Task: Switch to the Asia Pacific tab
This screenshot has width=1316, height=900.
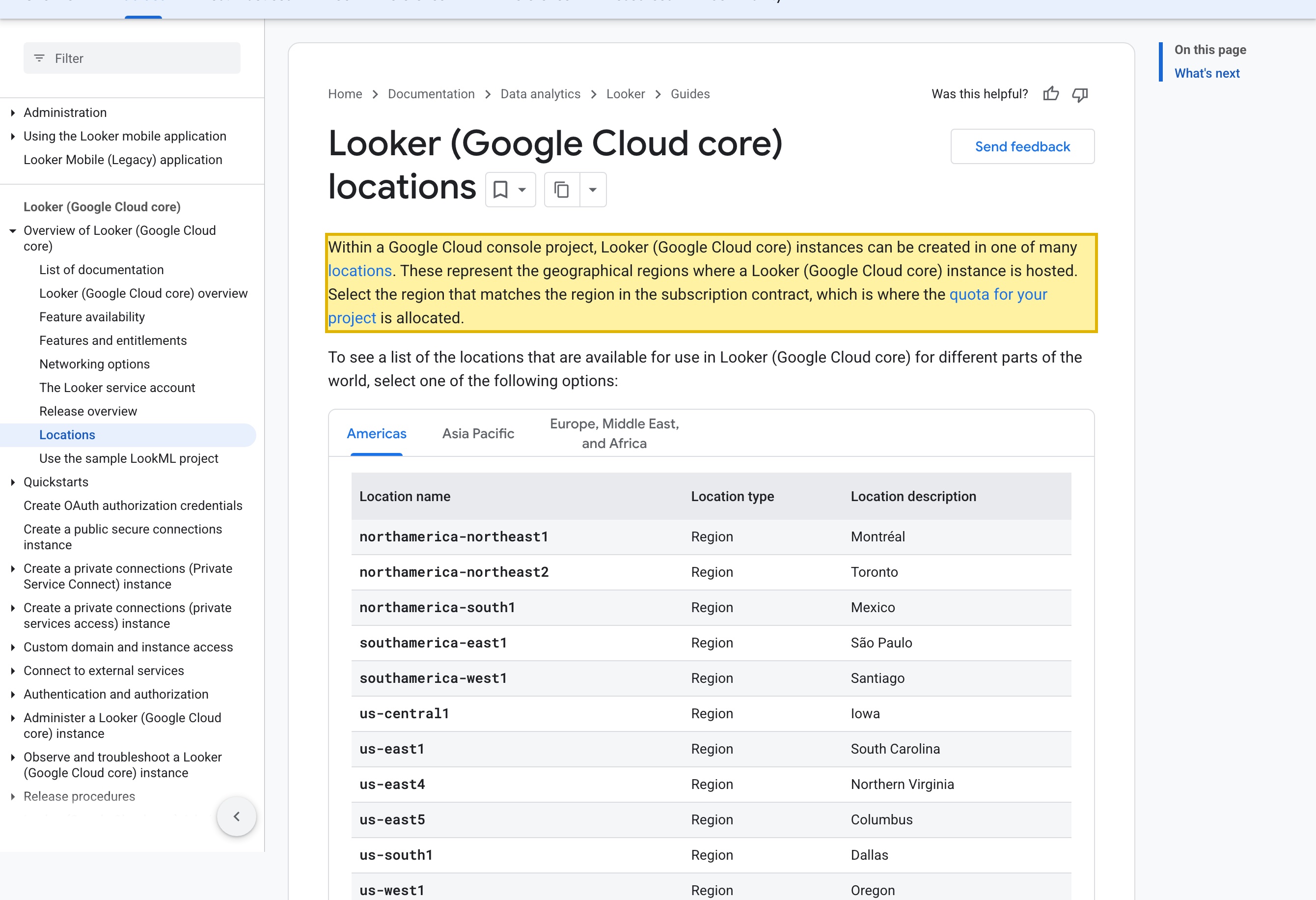Action: tap(478, 433)
